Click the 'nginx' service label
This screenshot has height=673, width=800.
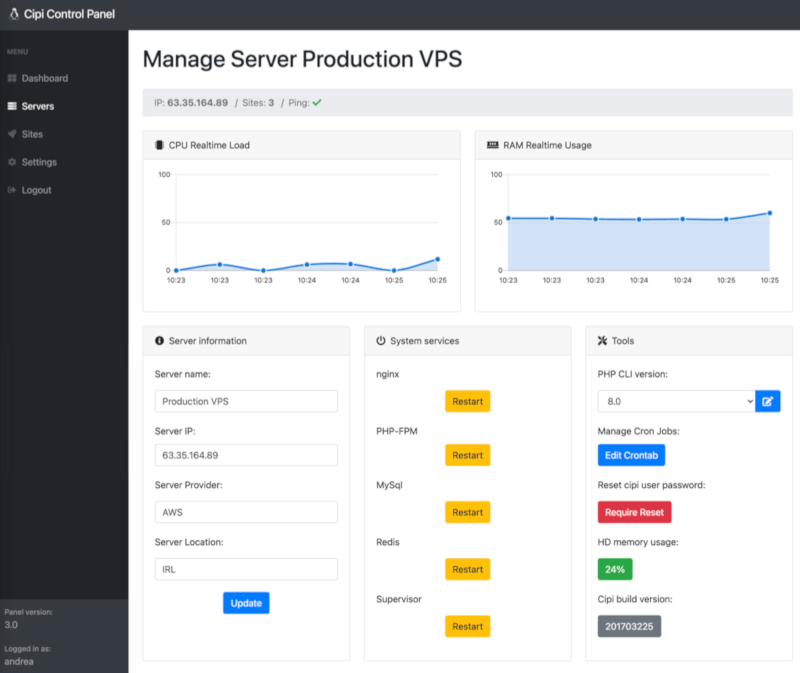(x=387, y=374)
